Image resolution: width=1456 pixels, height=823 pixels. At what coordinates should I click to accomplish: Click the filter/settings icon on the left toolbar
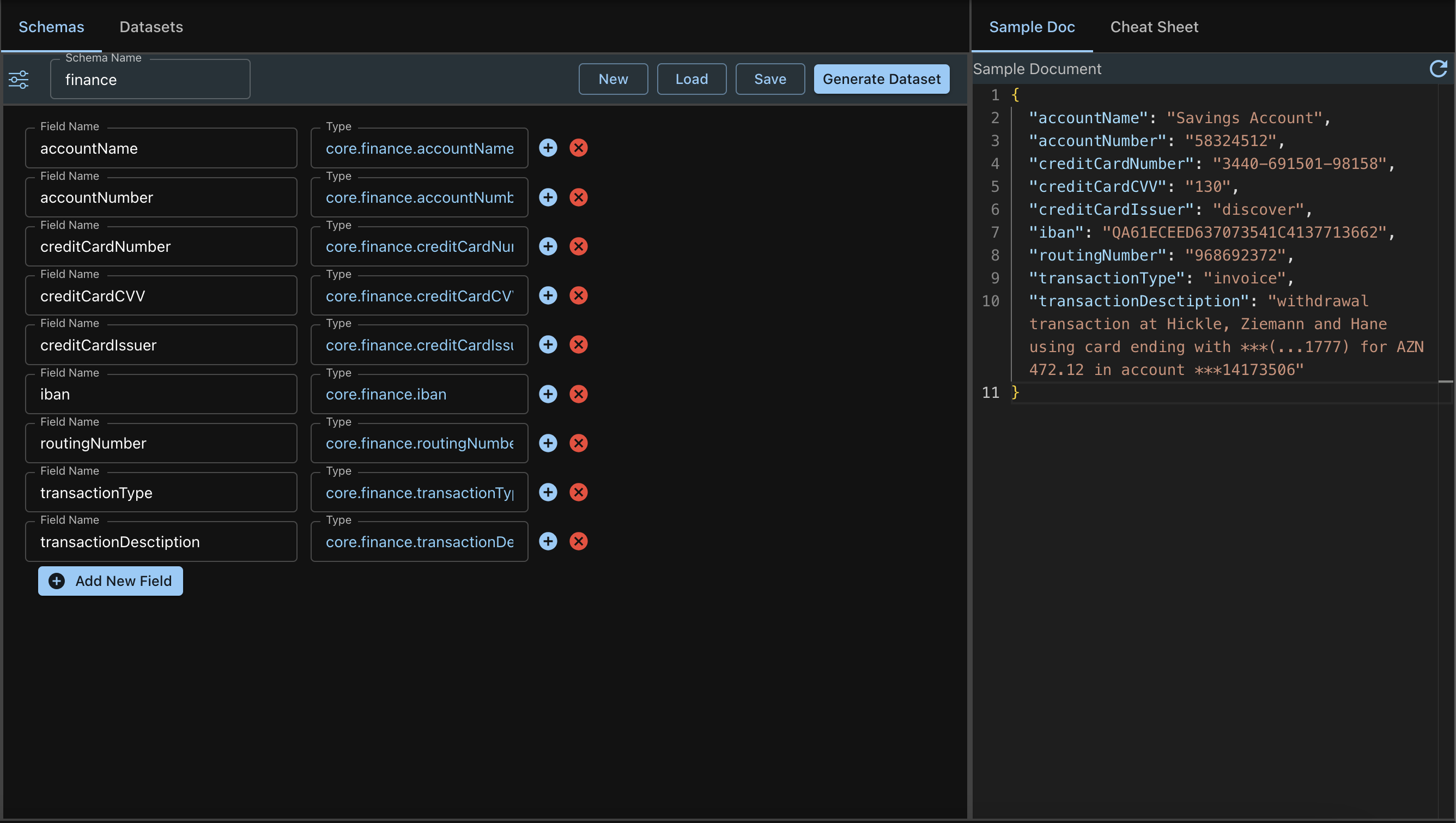tap(19, 80)
